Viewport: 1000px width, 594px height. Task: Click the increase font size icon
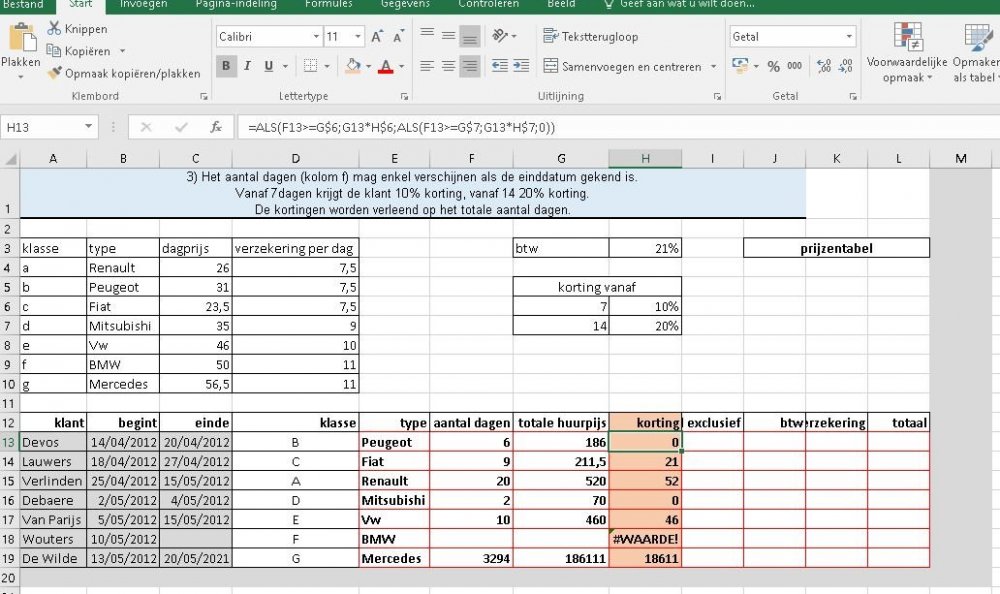point(377,37)
